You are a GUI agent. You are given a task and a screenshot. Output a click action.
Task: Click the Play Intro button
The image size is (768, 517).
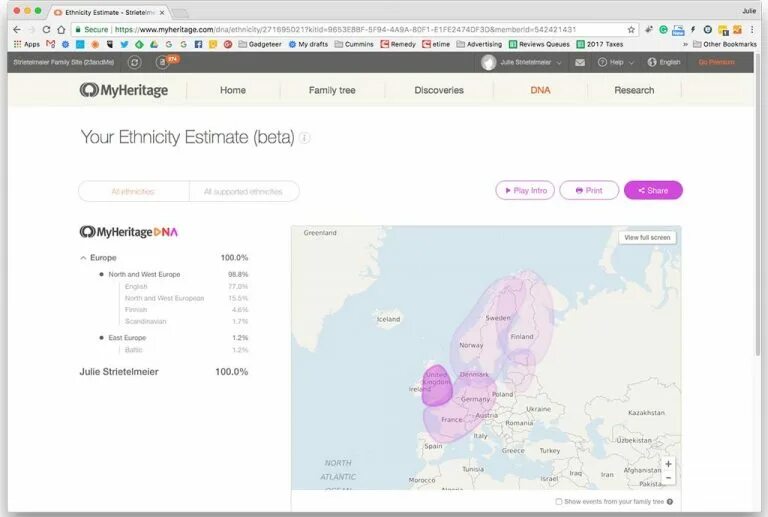click(525, 190)
